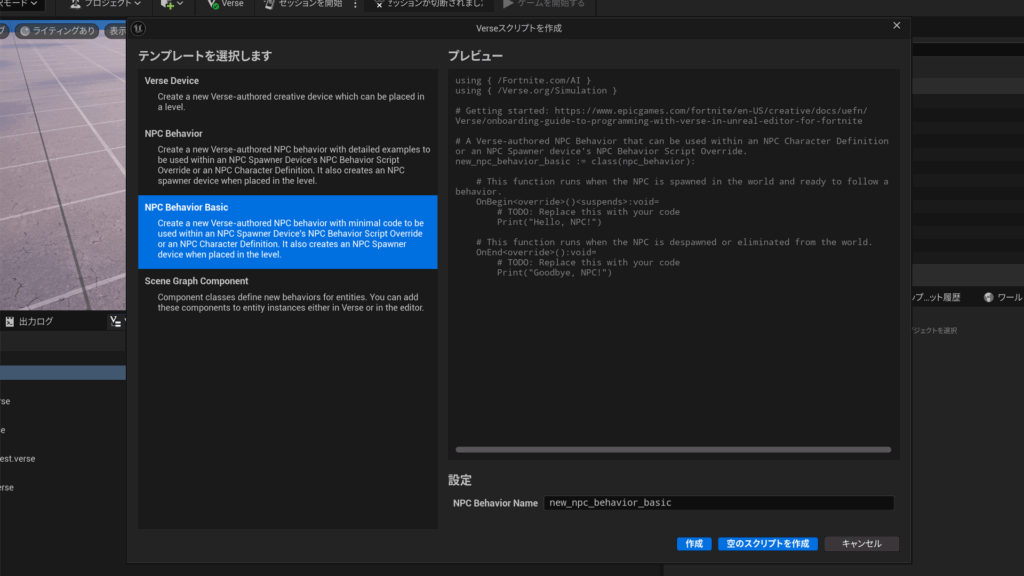Click the キャンセル (Cancel) button
1024x576 pixels.
tap(861, 544)
